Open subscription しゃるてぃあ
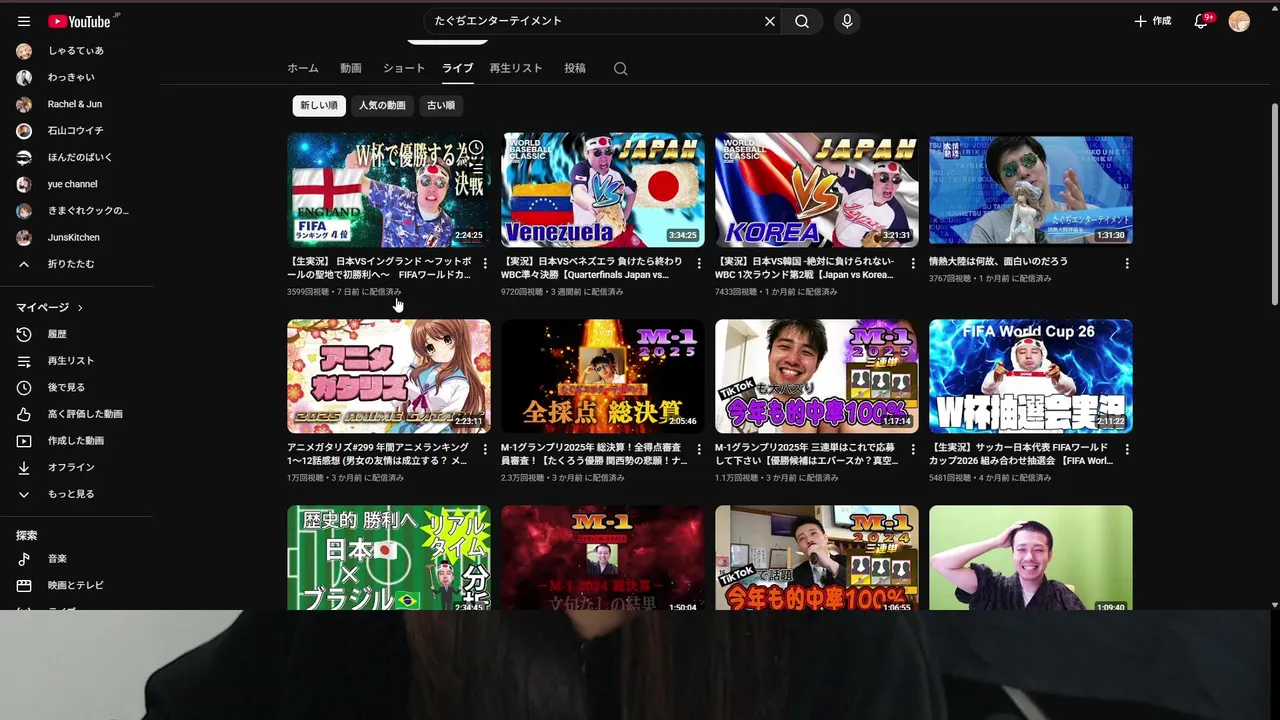This screenshot has height=720, width=1280. pos(76,51)
